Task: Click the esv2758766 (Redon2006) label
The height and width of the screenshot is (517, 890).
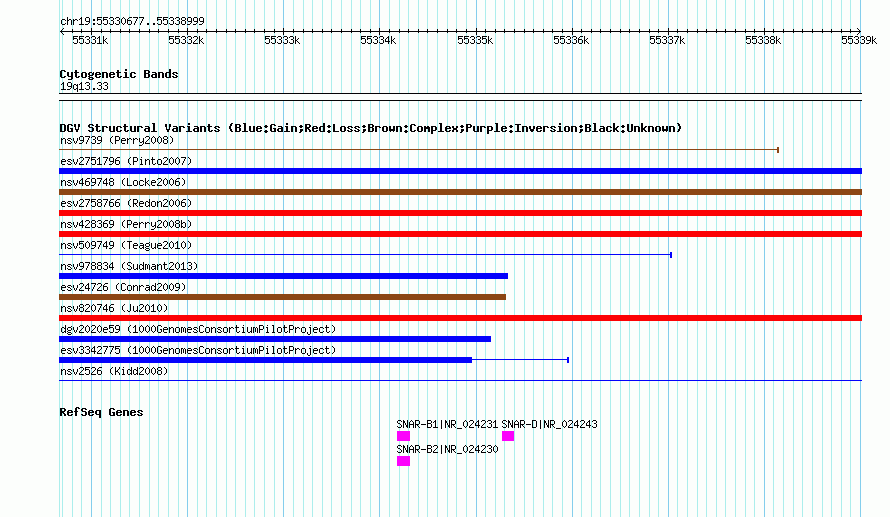Action: coord(126,203)
